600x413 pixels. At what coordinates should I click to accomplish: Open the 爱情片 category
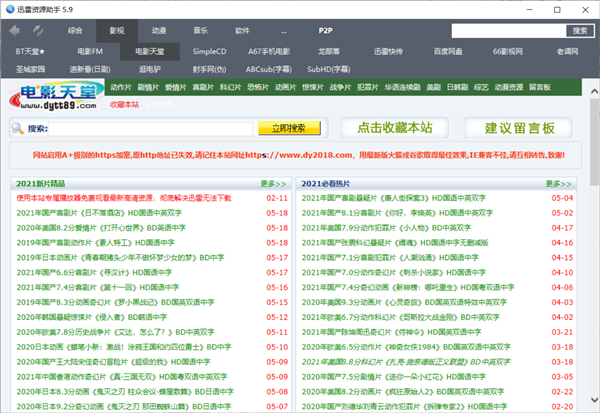coord(175,87)
